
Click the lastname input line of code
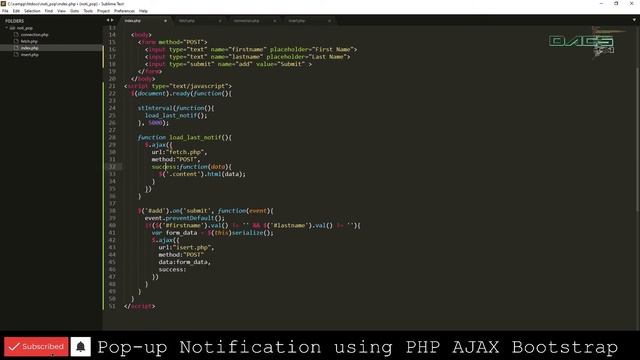click(248, 57)
